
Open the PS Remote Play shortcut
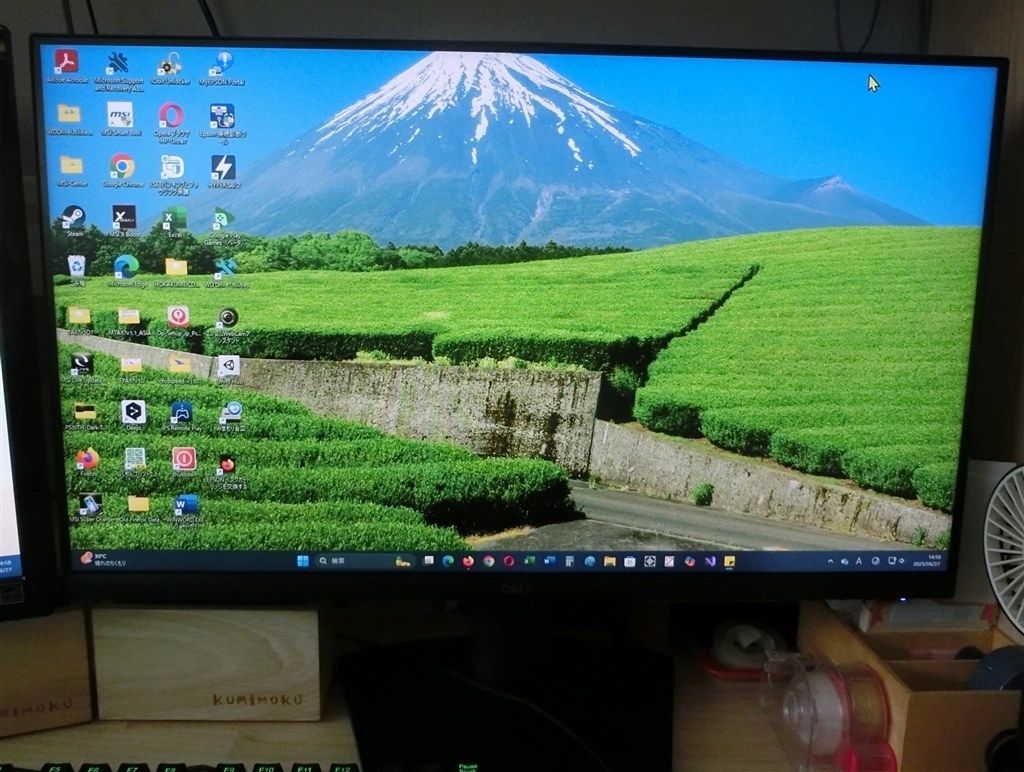(x=183, y=413)
